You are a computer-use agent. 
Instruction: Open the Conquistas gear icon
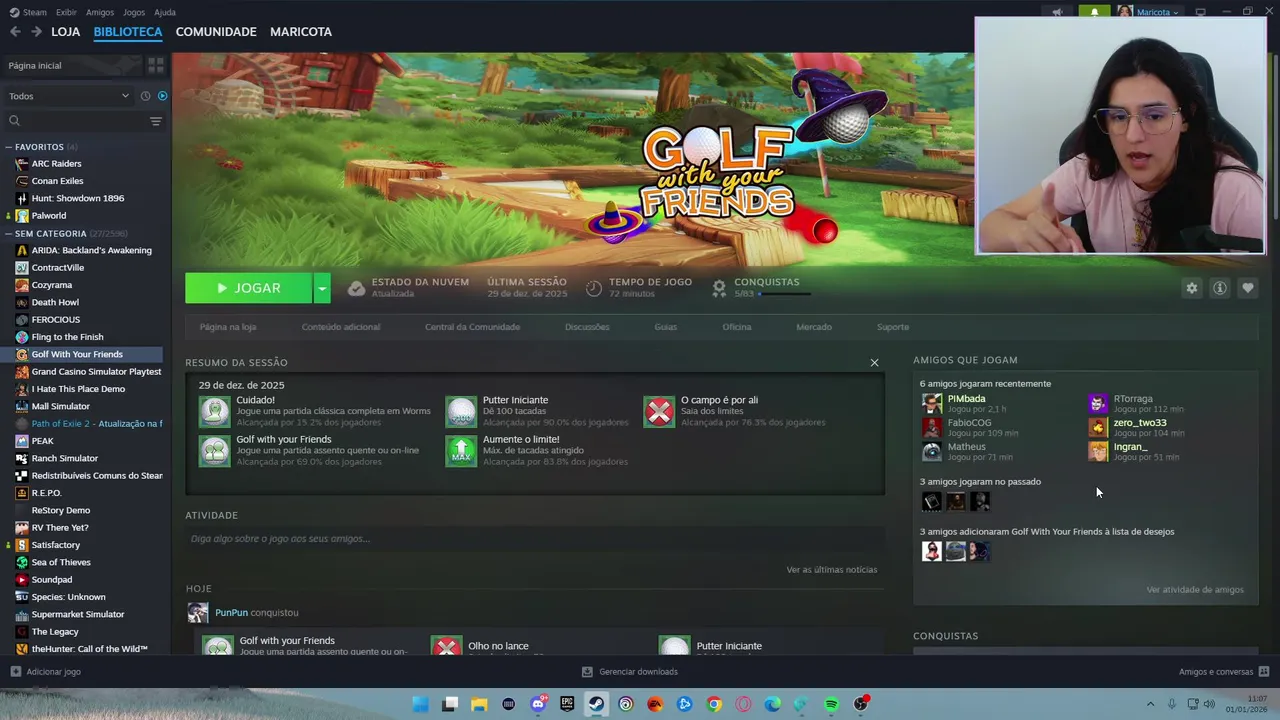pyautogui.click(x=718, y=288)
